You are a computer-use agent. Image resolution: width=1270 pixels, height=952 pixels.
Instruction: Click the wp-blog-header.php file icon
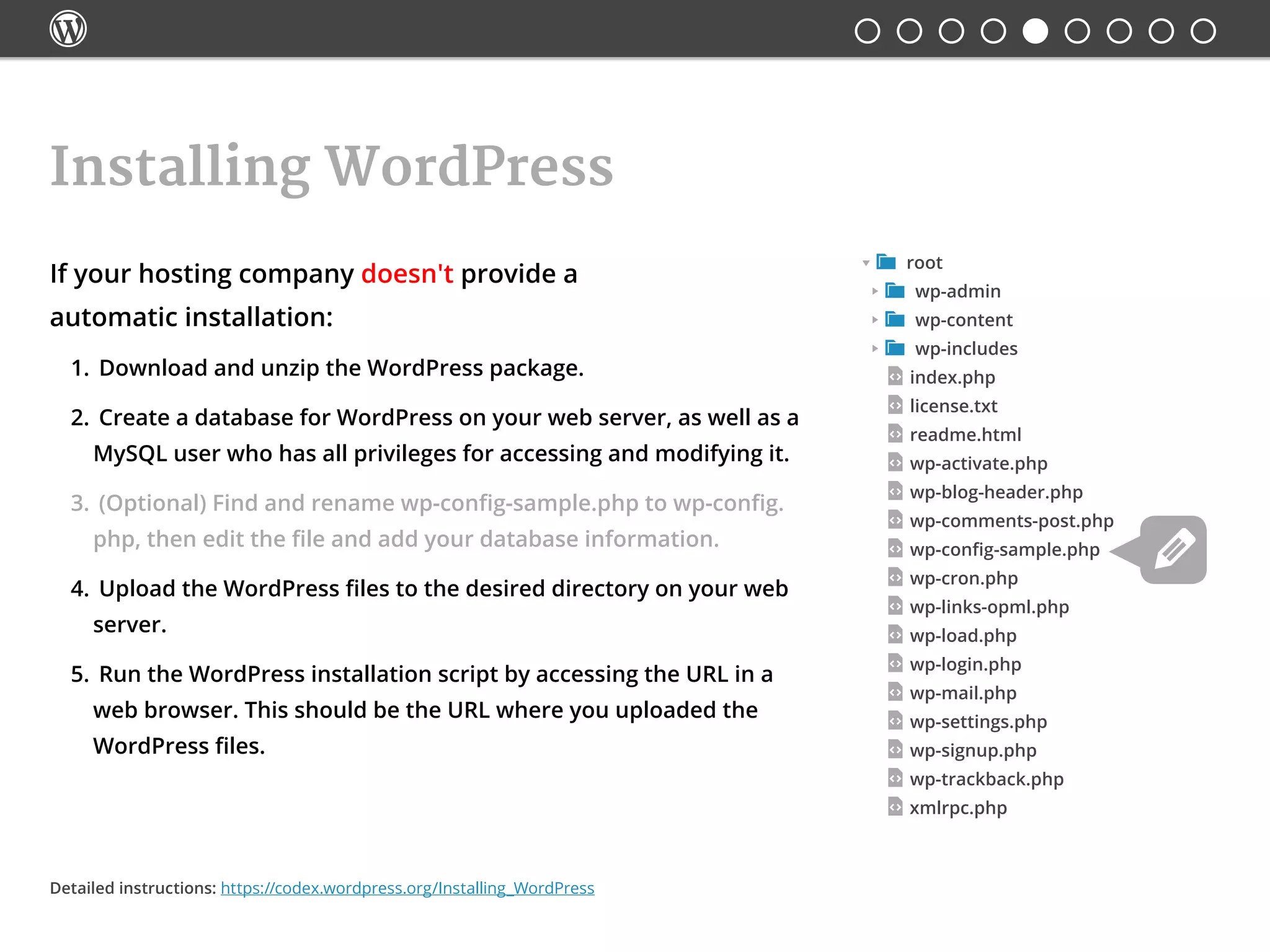[895, 491]
